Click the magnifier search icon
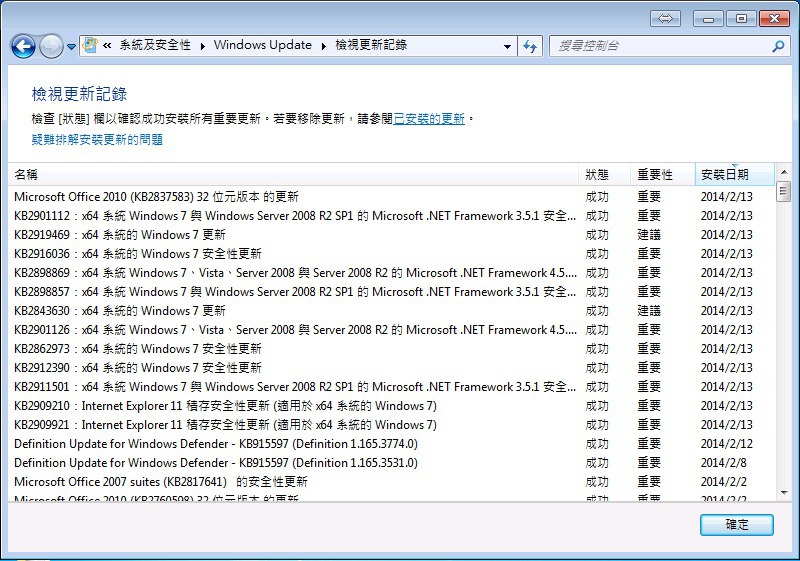Screen dimensions: 800x561 pyautogui.click(x=778, y=46)
